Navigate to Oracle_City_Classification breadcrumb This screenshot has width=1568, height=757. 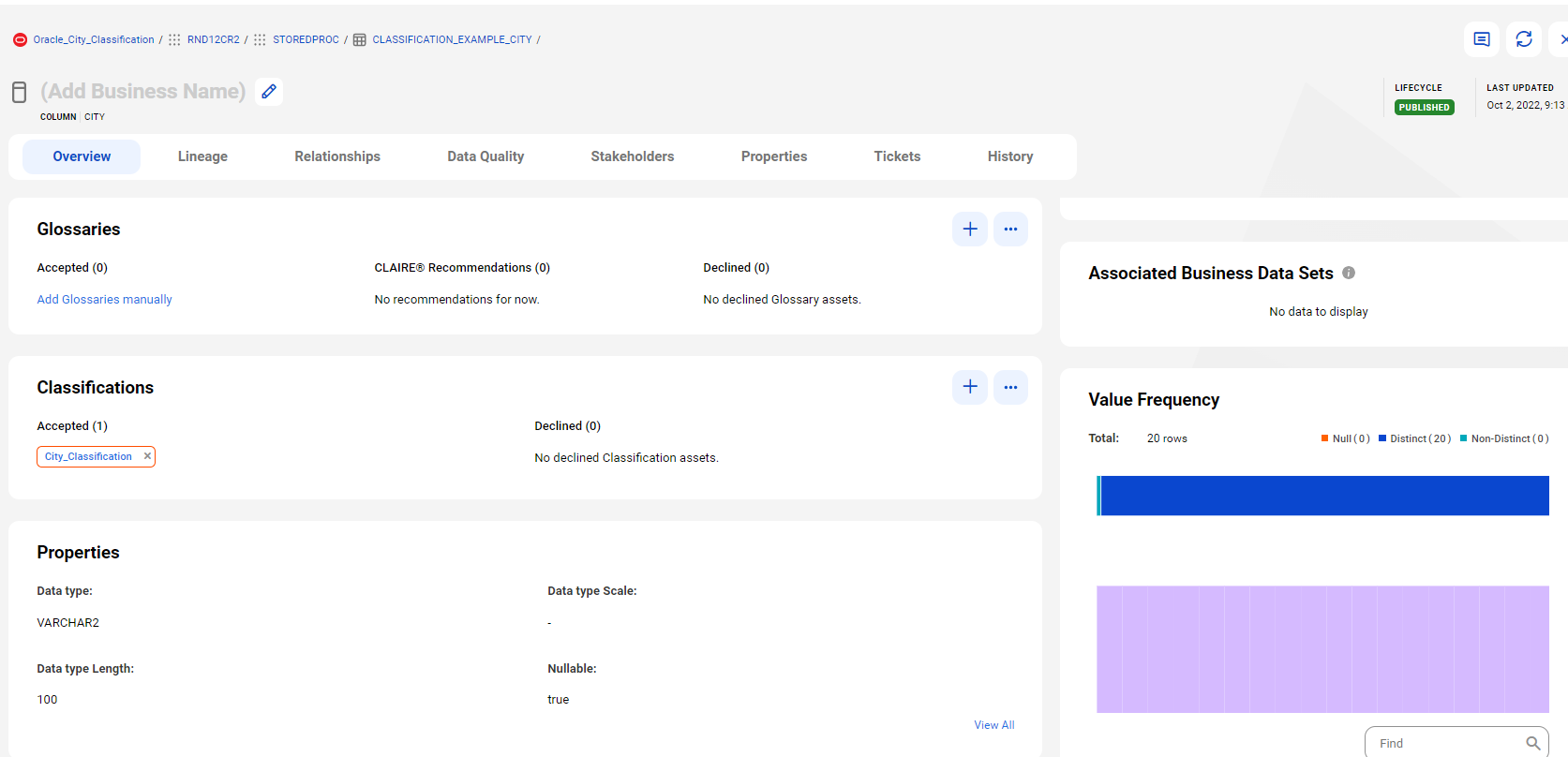pyautogui.click(x=94, y=39)
